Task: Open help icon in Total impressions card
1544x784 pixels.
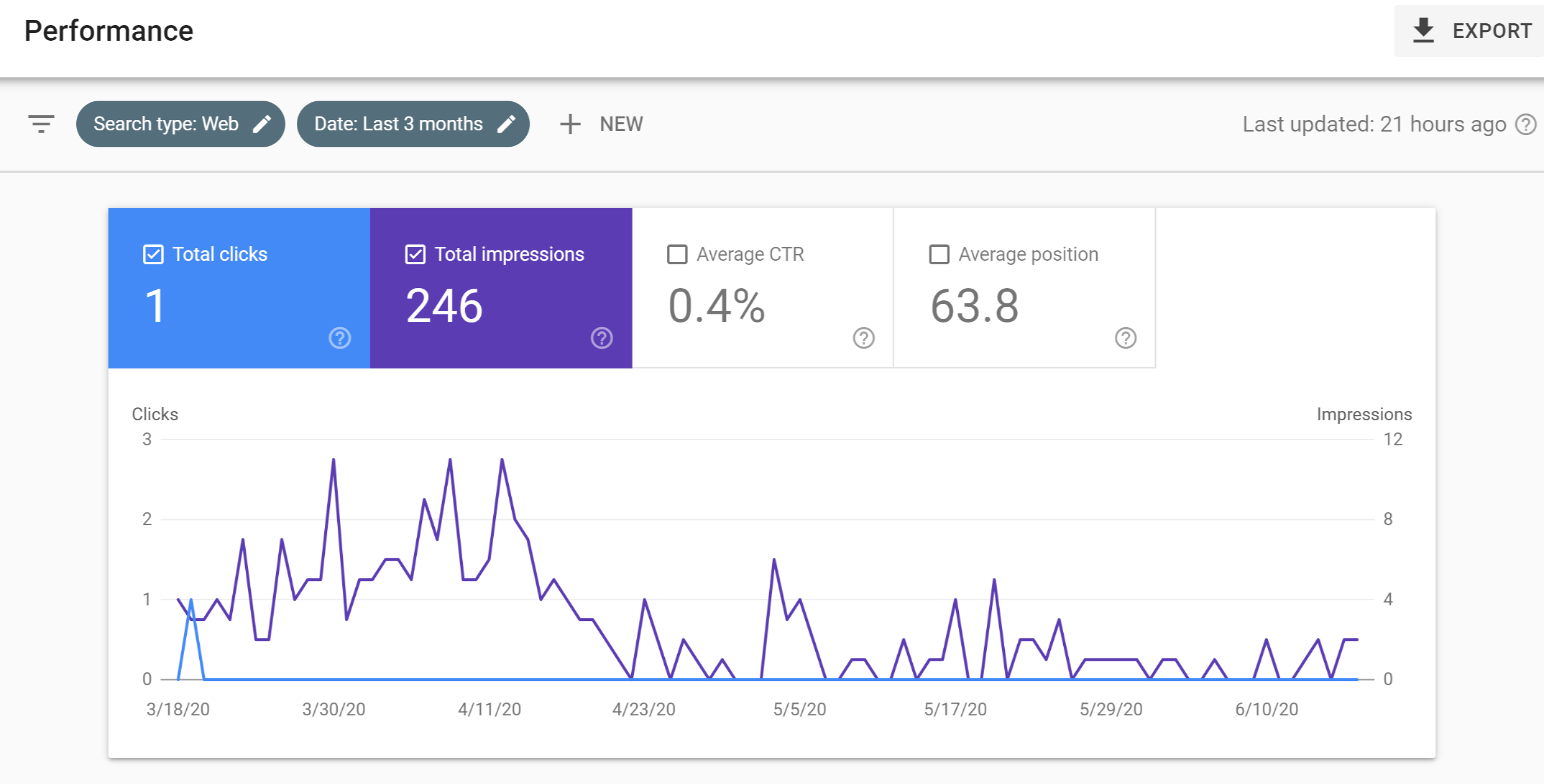Action: [x=602, y=338]
